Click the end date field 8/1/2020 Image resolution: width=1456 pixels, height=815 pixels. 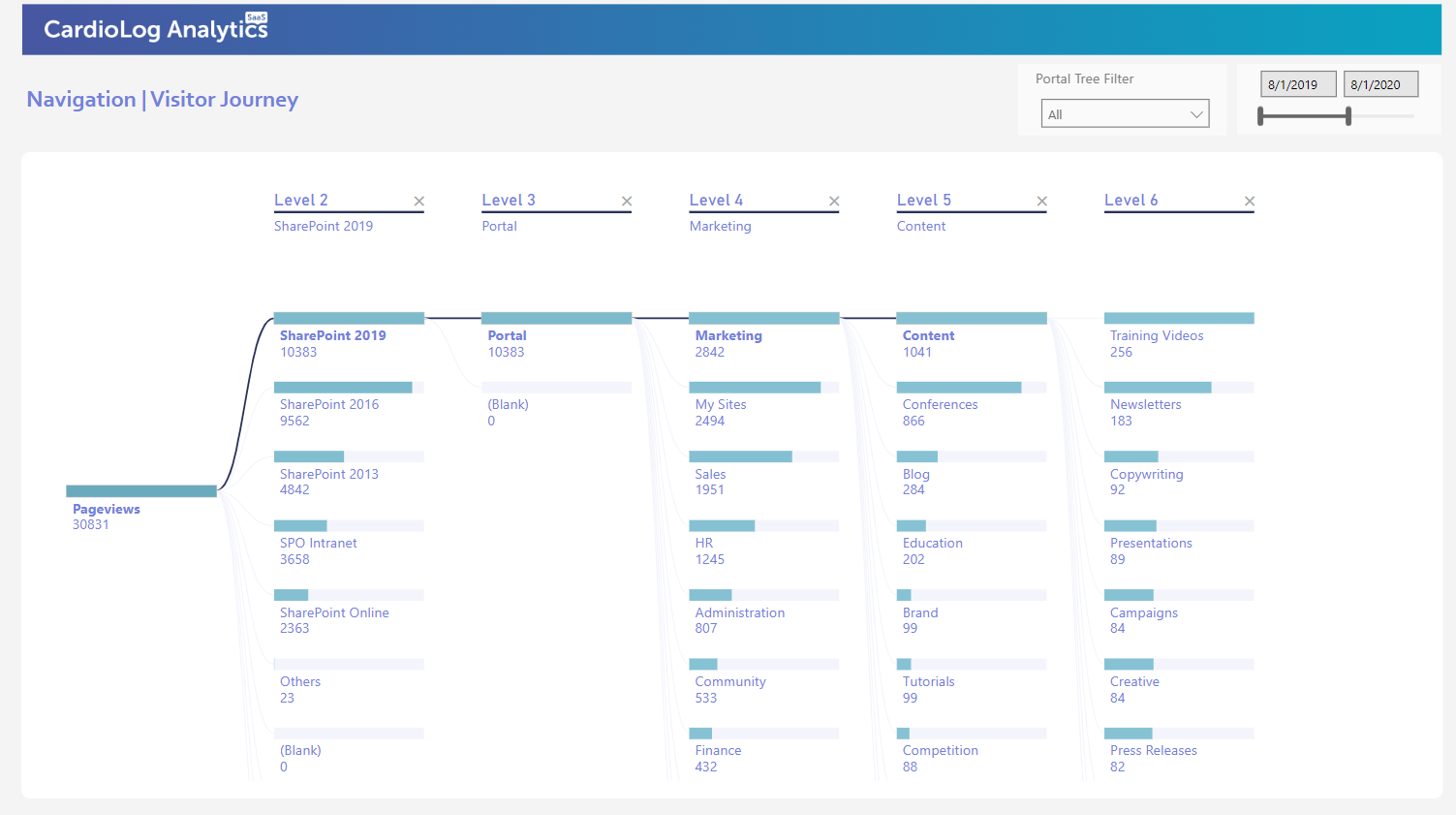1380,84
